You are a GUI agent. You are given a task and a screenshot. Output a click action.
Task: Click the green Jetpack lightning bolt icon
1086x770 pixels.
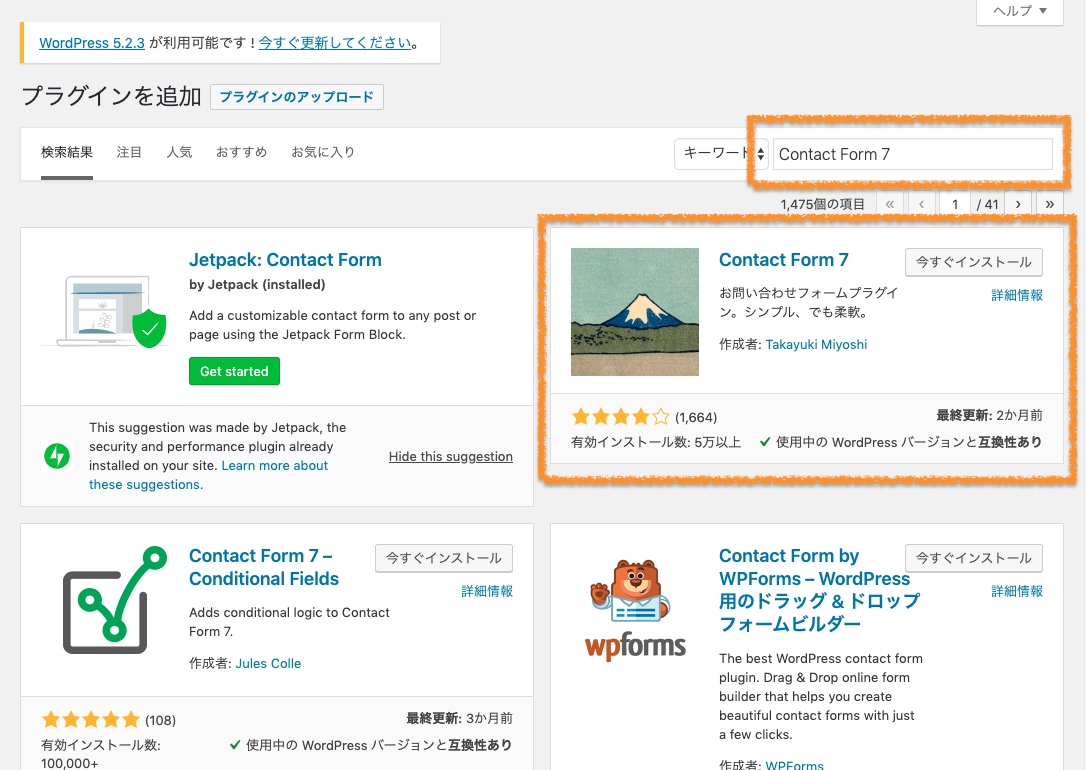tap(57, 456)
